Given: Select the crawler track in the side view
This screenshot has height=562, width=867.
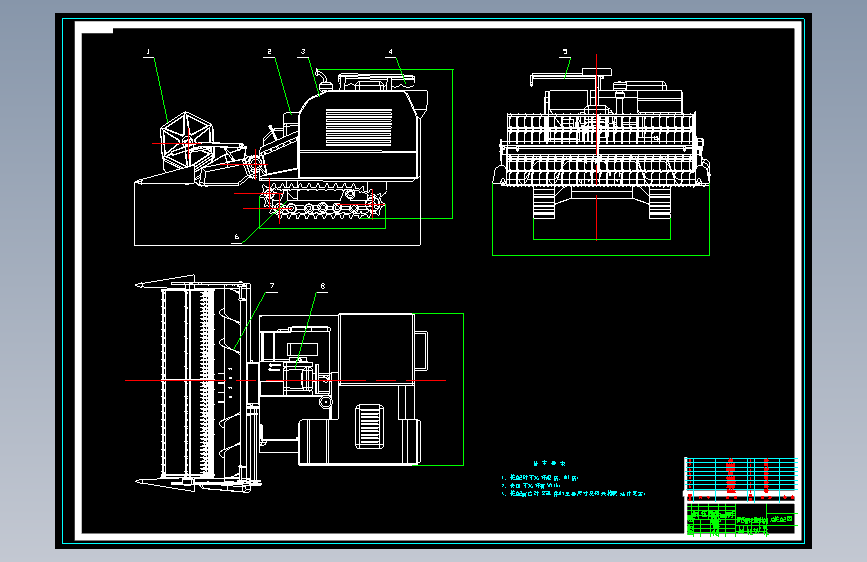Looking at the screenshot, I should (323, 201).
